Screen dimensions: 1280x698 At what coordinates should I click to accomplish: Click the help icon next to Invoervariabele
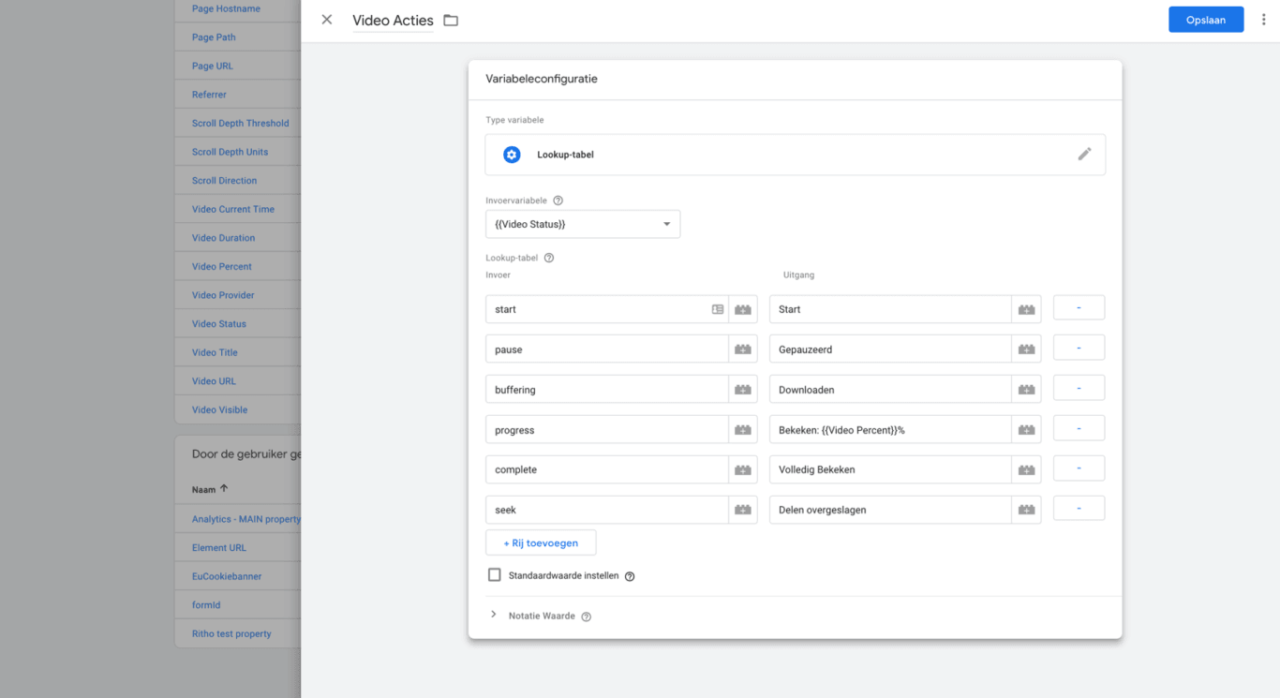(558, 199)
